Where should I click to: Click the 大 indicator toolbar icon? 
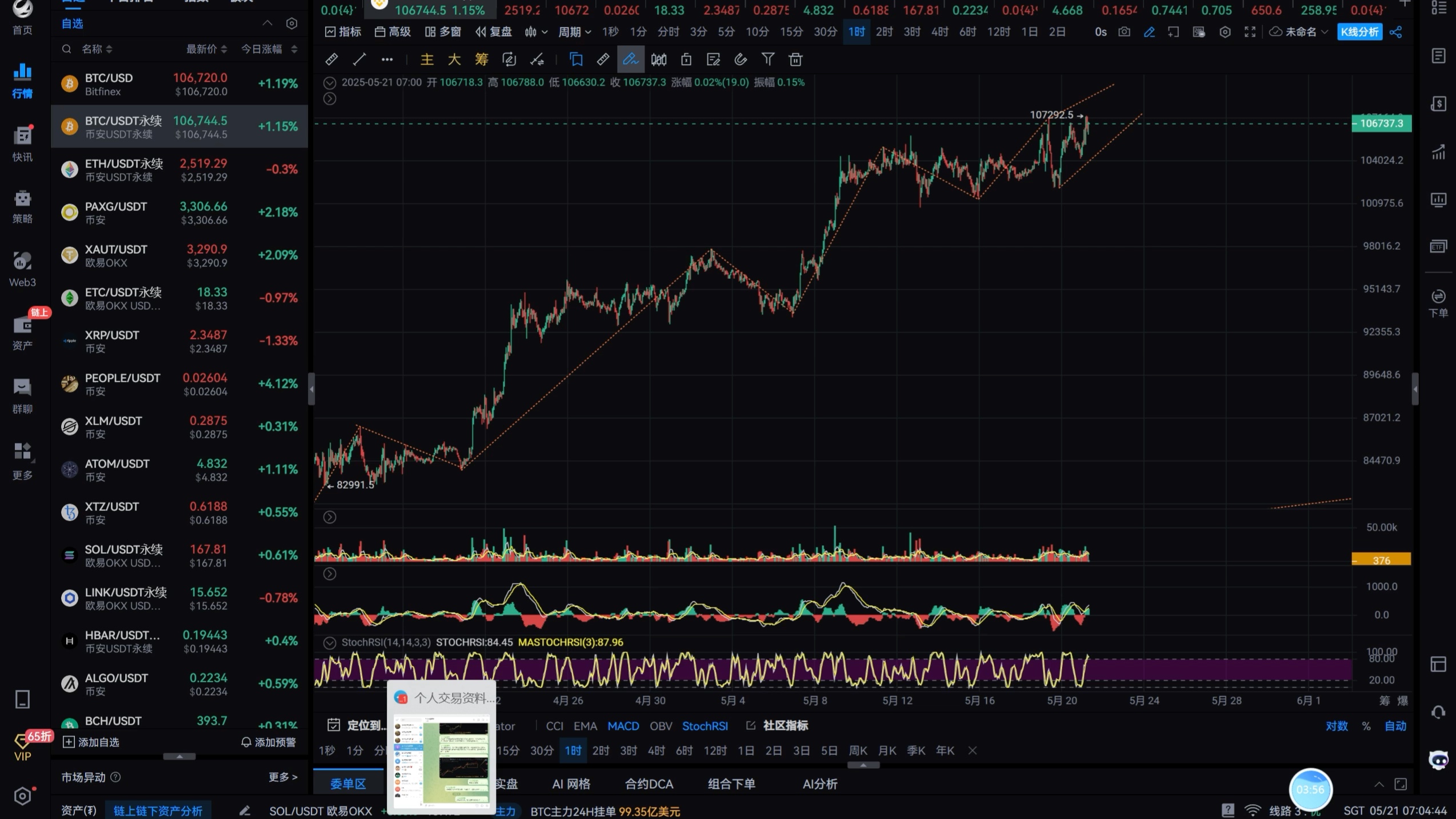[454, 59]
